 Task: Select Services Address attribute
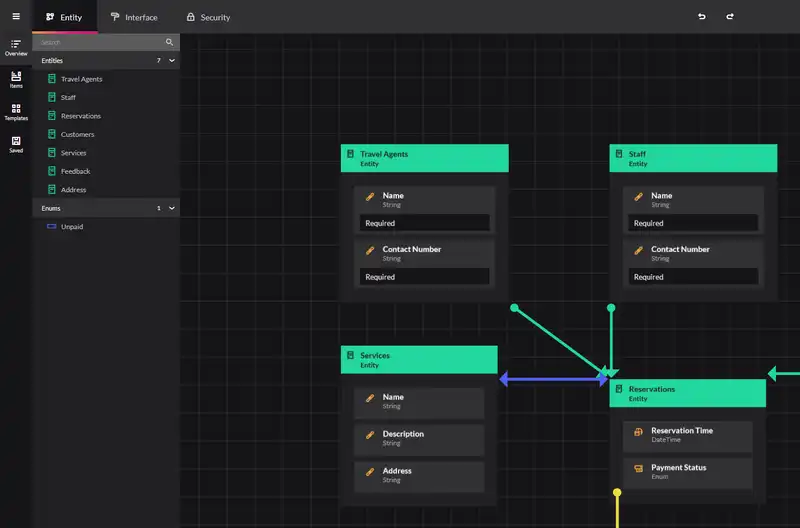pos(419,476)
